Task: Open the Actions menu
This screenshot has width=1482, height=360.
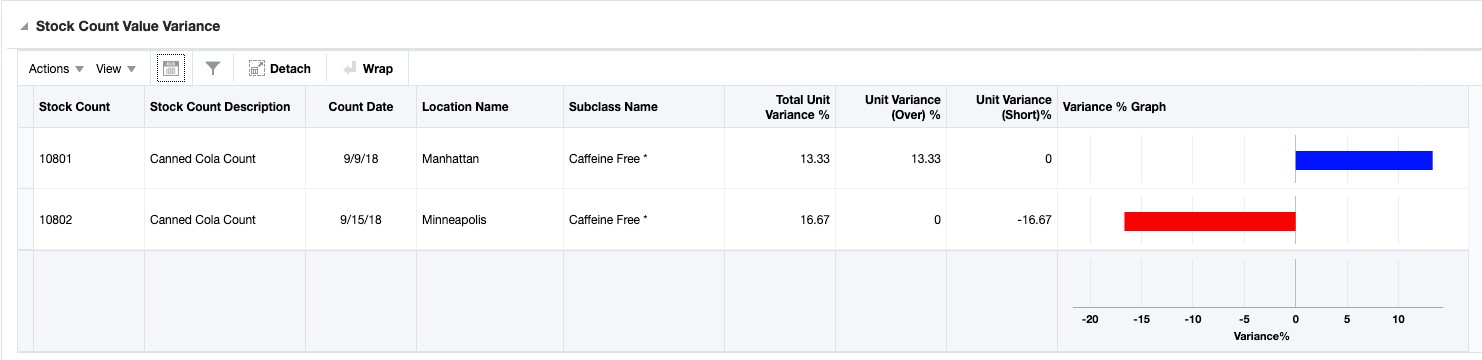Action: [56, 69]
